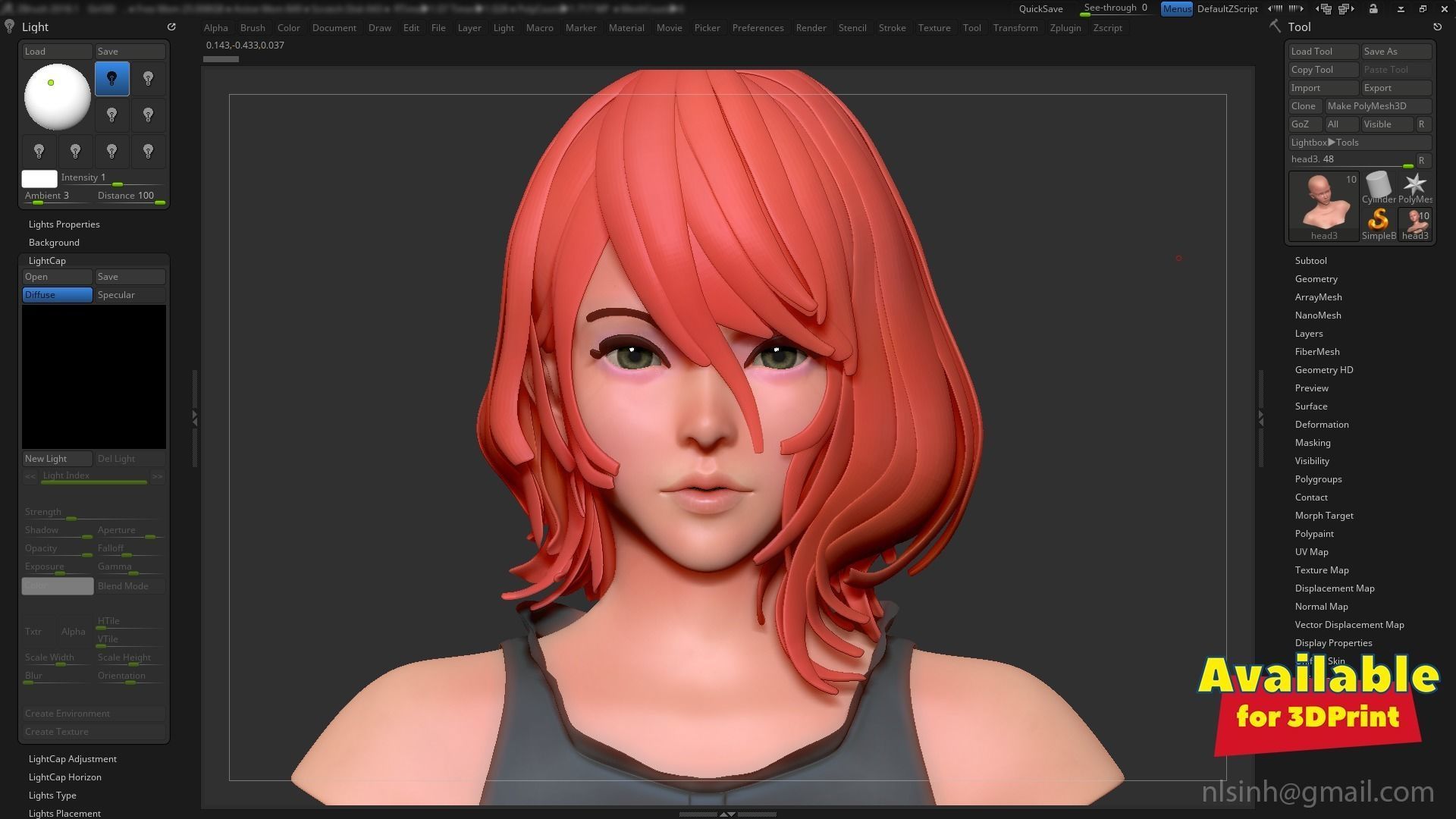Select the Cylinder3D tool thumbnail
Viewport: 1456px width, 819px height.
pos(1378,185)
